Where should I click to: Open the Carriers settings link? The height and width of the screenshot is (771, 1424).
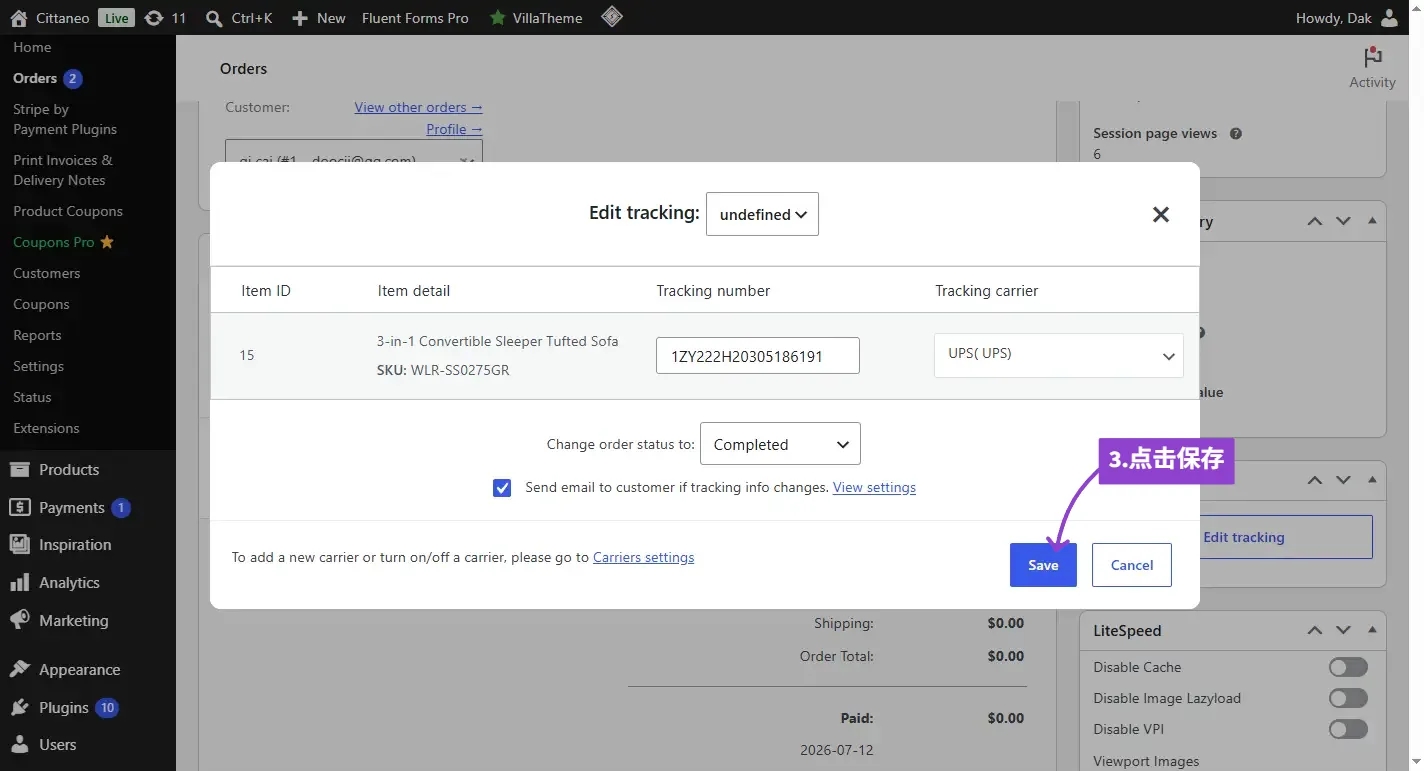(x=643, y=557)
